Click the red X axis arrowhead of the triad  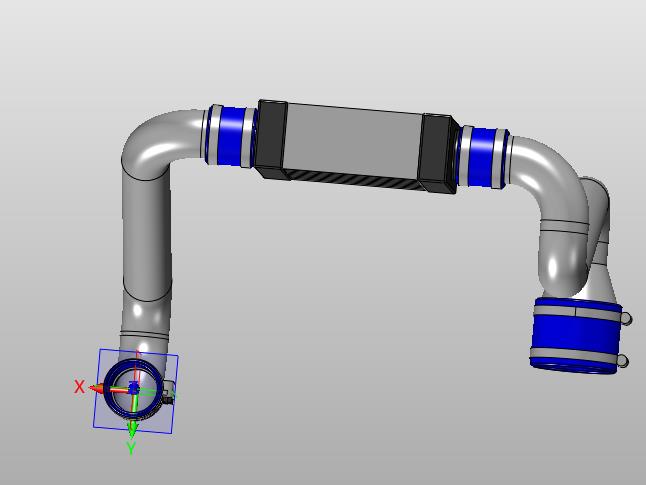tap(98, 389)
